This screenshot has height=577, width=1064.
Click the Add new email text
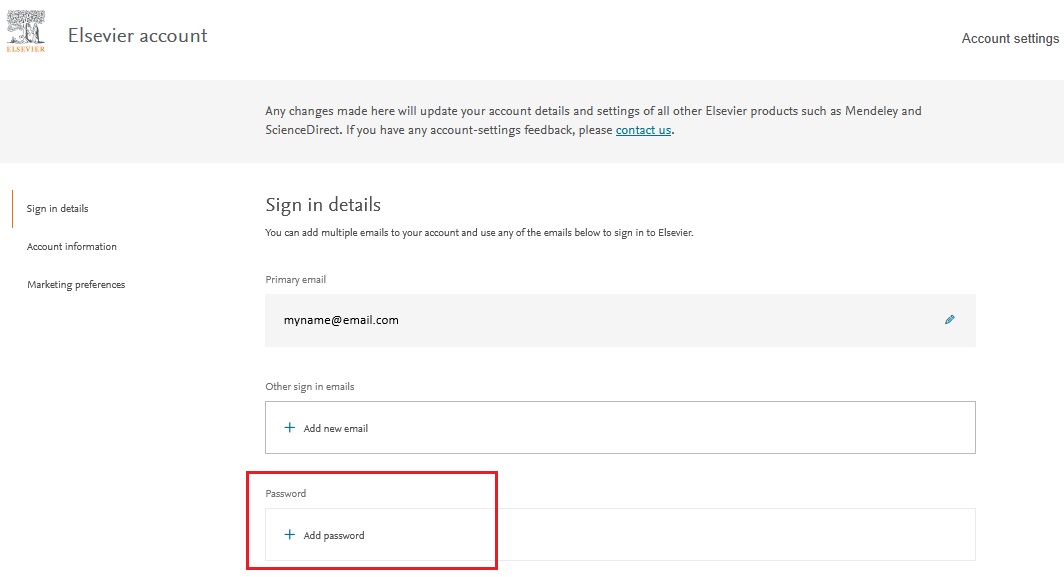[x=335, y=428]
